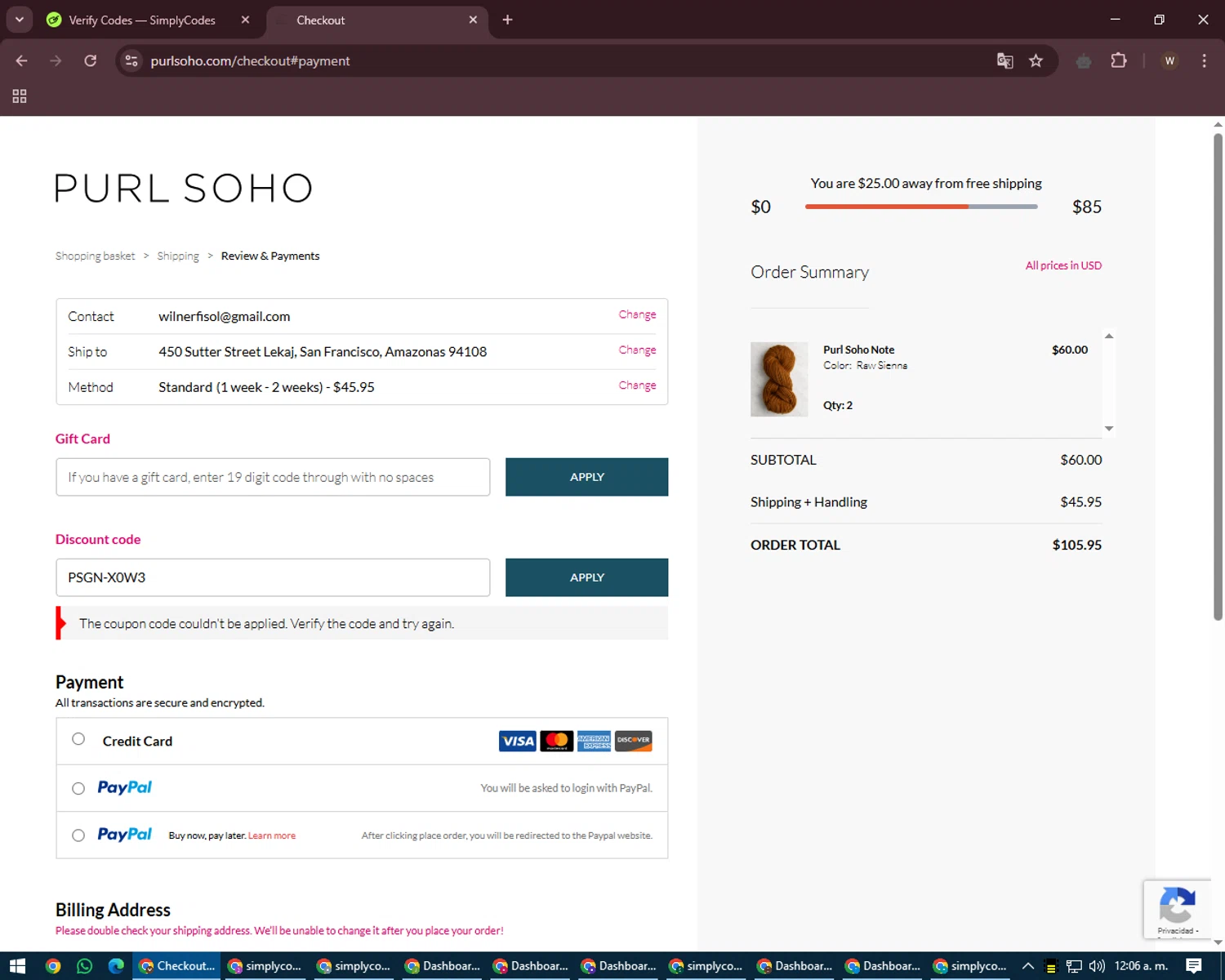The image size is (1225, 980).
Task: Click the Discover card icon
Action: coord(633,741)
